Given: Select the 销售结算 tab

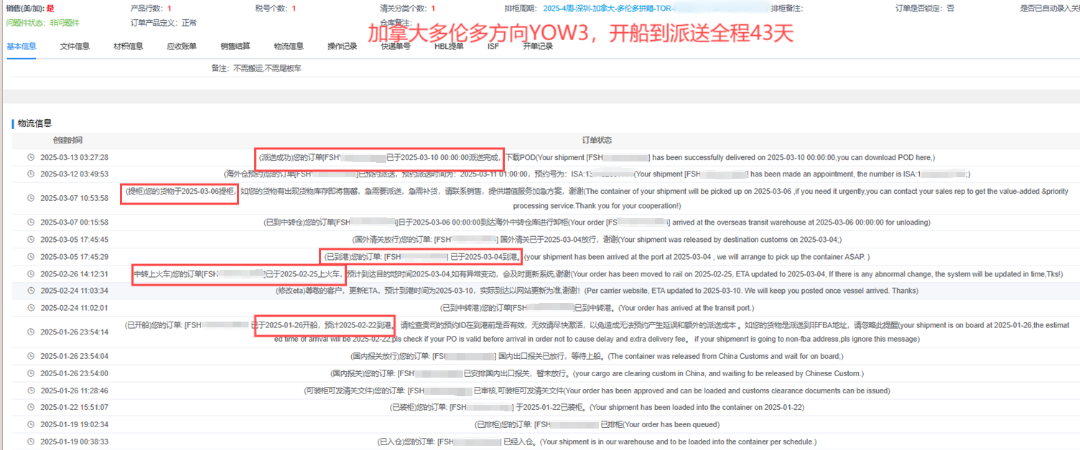Looking at the screenshot, I should tap(235, 47).
